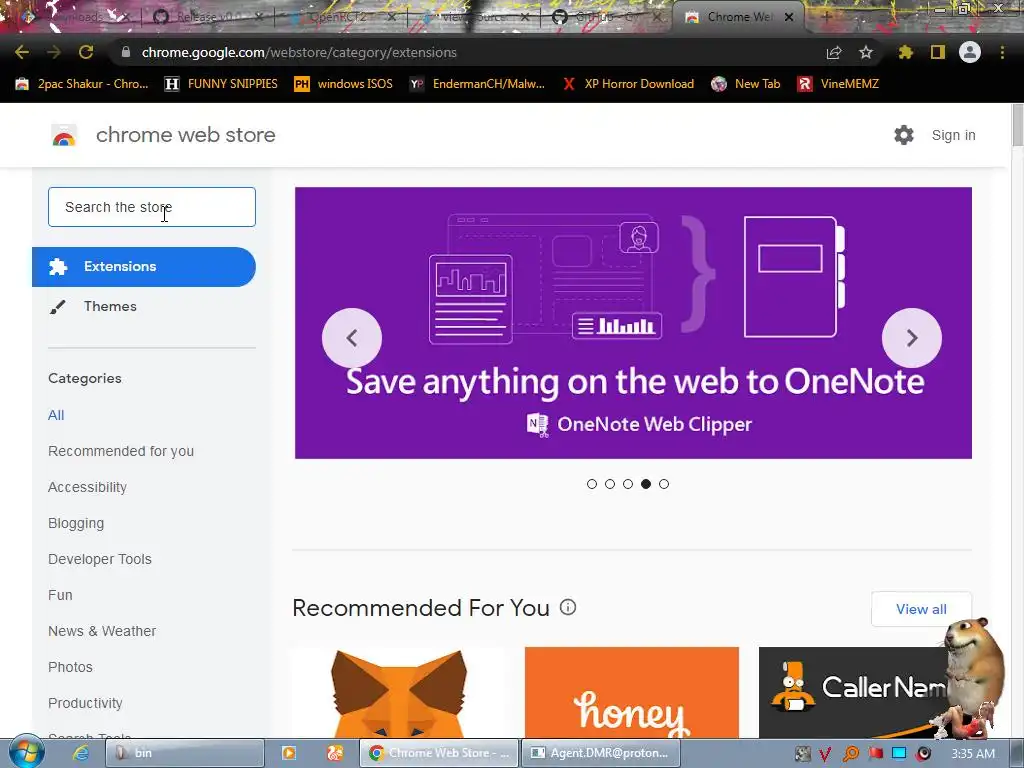Switch to the OpenRCT2 tab
This screenshot has height=768, width=1024.
[338, 17]
